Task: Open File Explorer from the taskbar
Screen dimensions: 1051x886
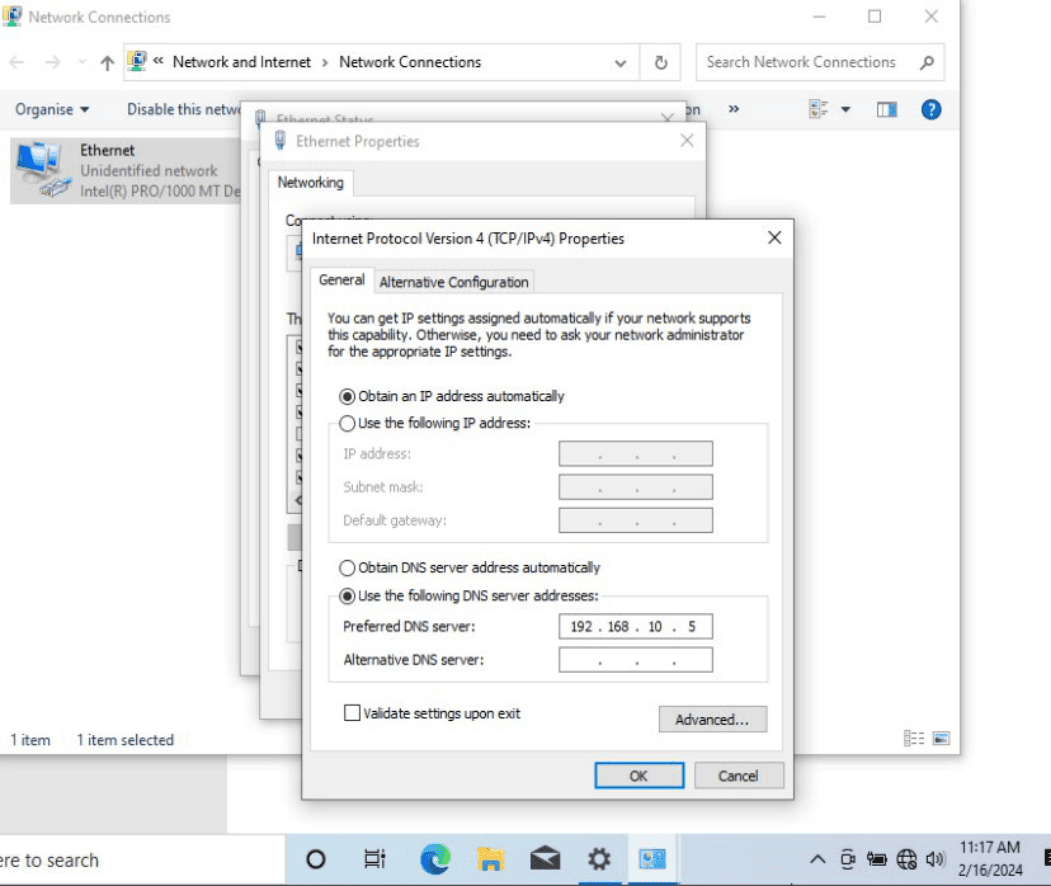Action: (x=490, y=859)
